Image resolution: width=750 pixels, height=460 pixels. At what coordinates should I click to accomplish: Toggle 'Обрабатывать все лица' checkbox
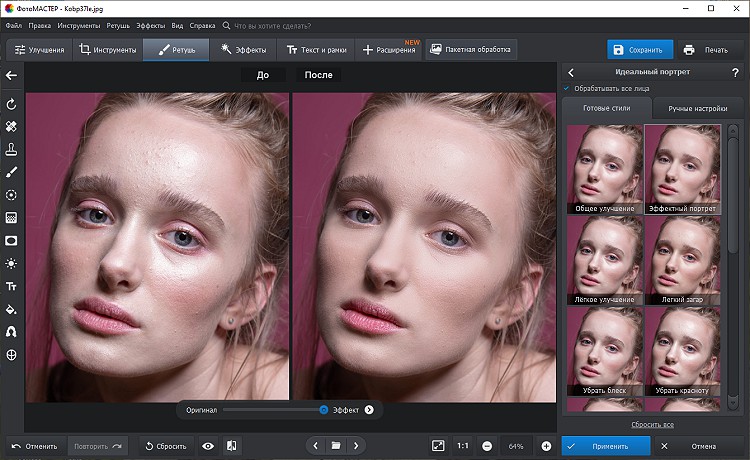tap(567, 89)
